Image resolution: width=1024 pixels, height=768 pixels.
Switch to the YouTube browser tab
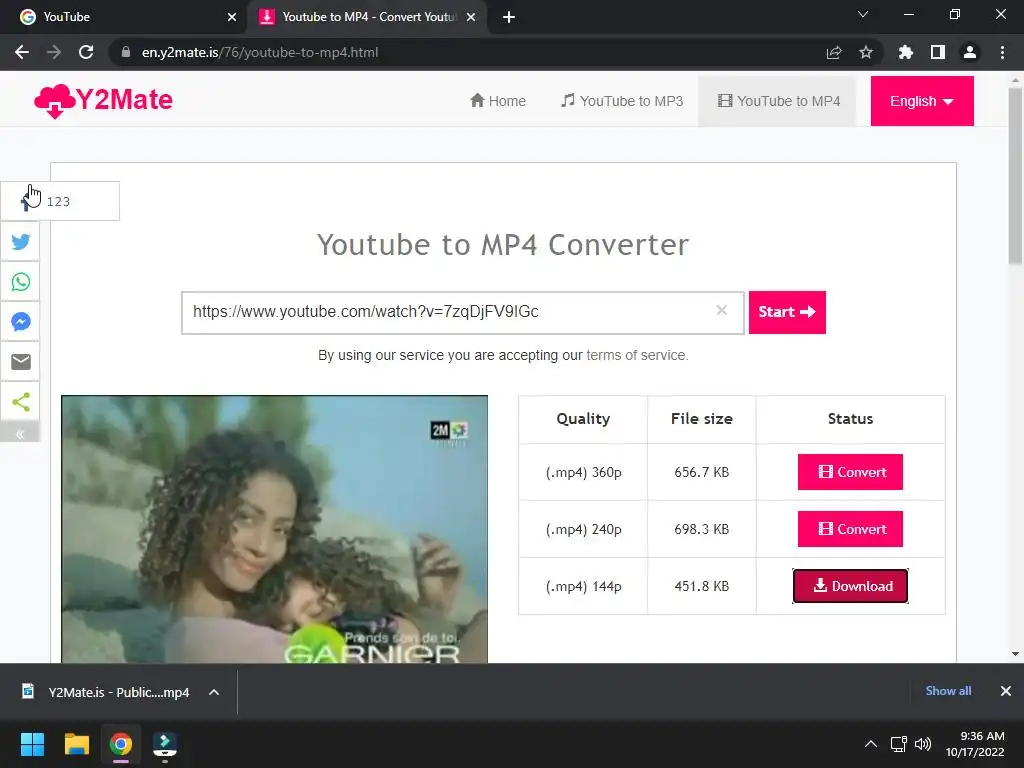[124, 17]
